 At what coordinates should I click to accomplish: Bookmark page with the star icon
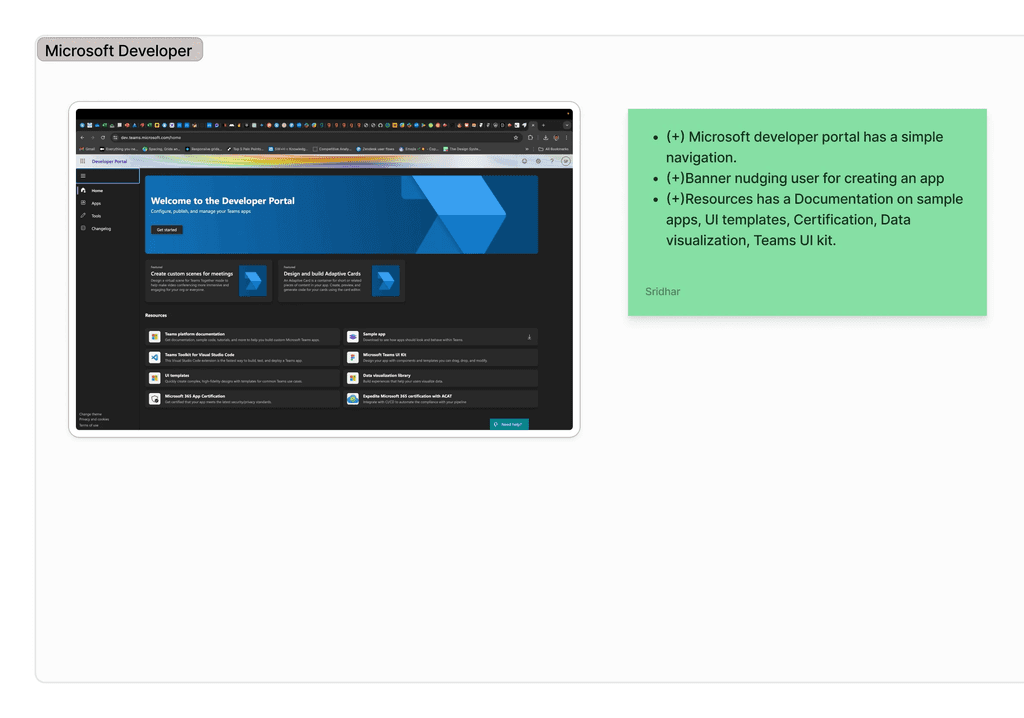pyautogui.click(x=516, y=137)
